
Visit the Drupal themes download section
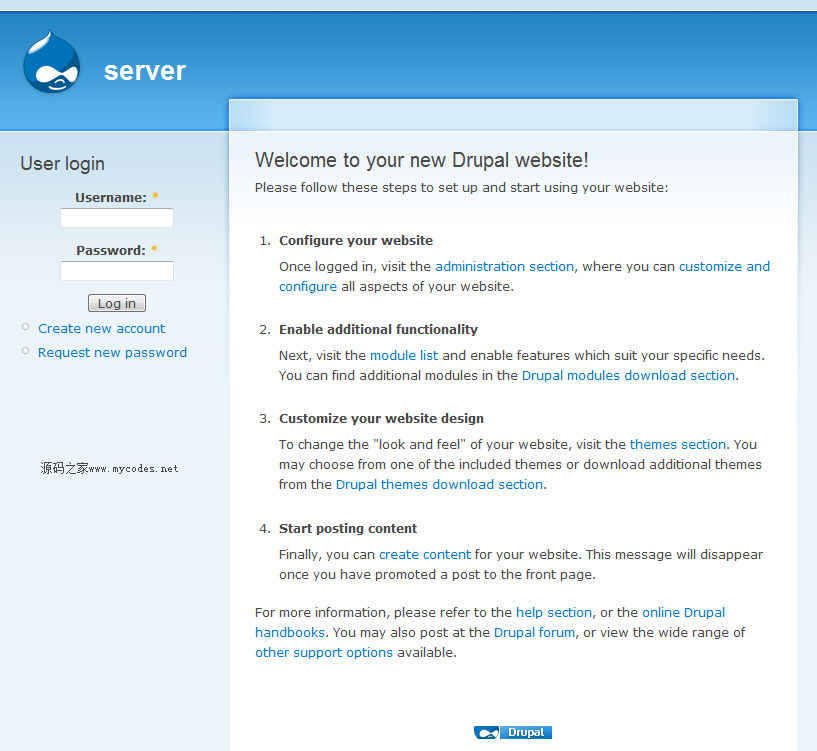(x=439, y=485)
